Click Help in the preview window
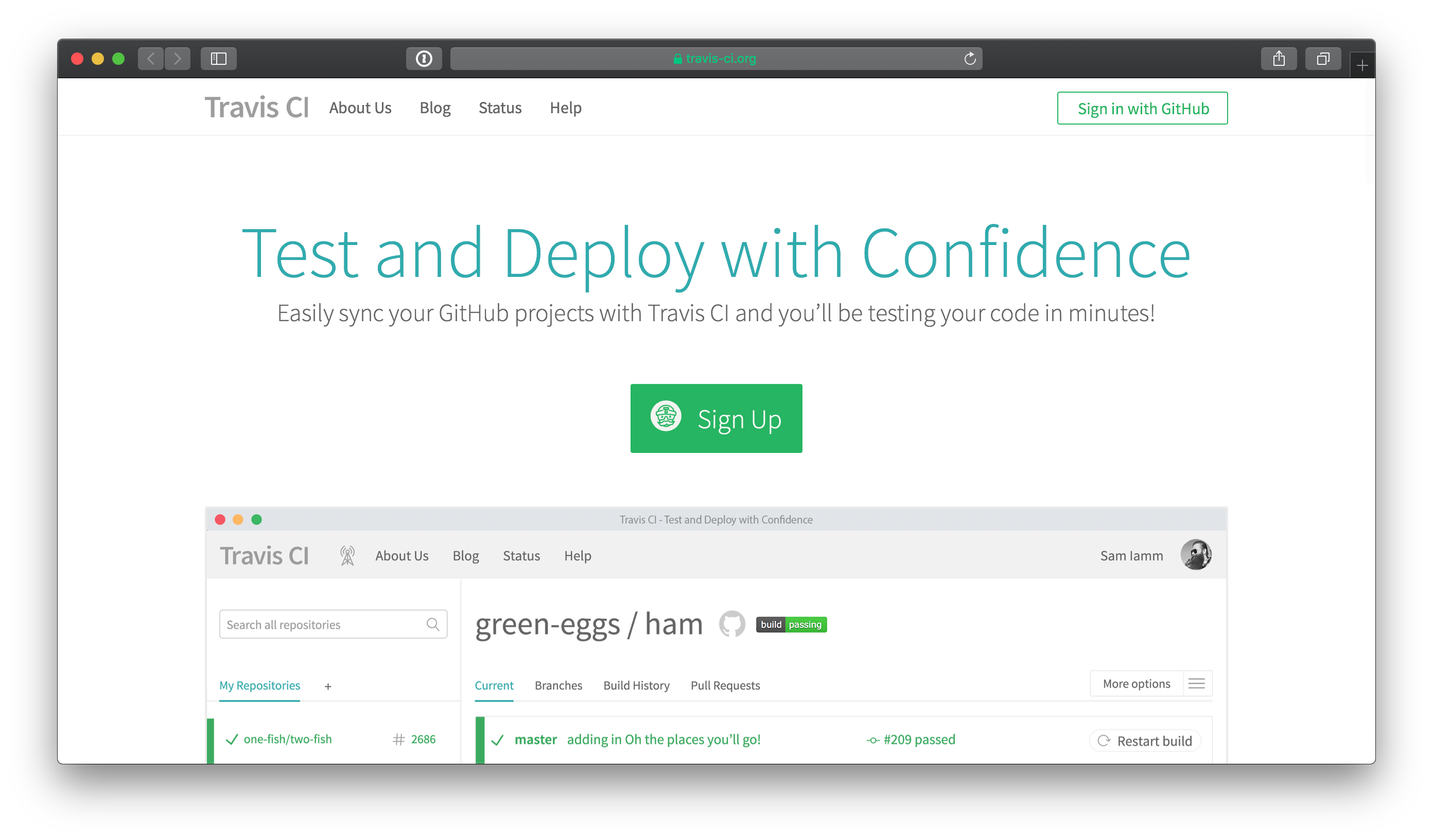The image size is (1433, 840). pyautogui.click(x=577, y=556)
